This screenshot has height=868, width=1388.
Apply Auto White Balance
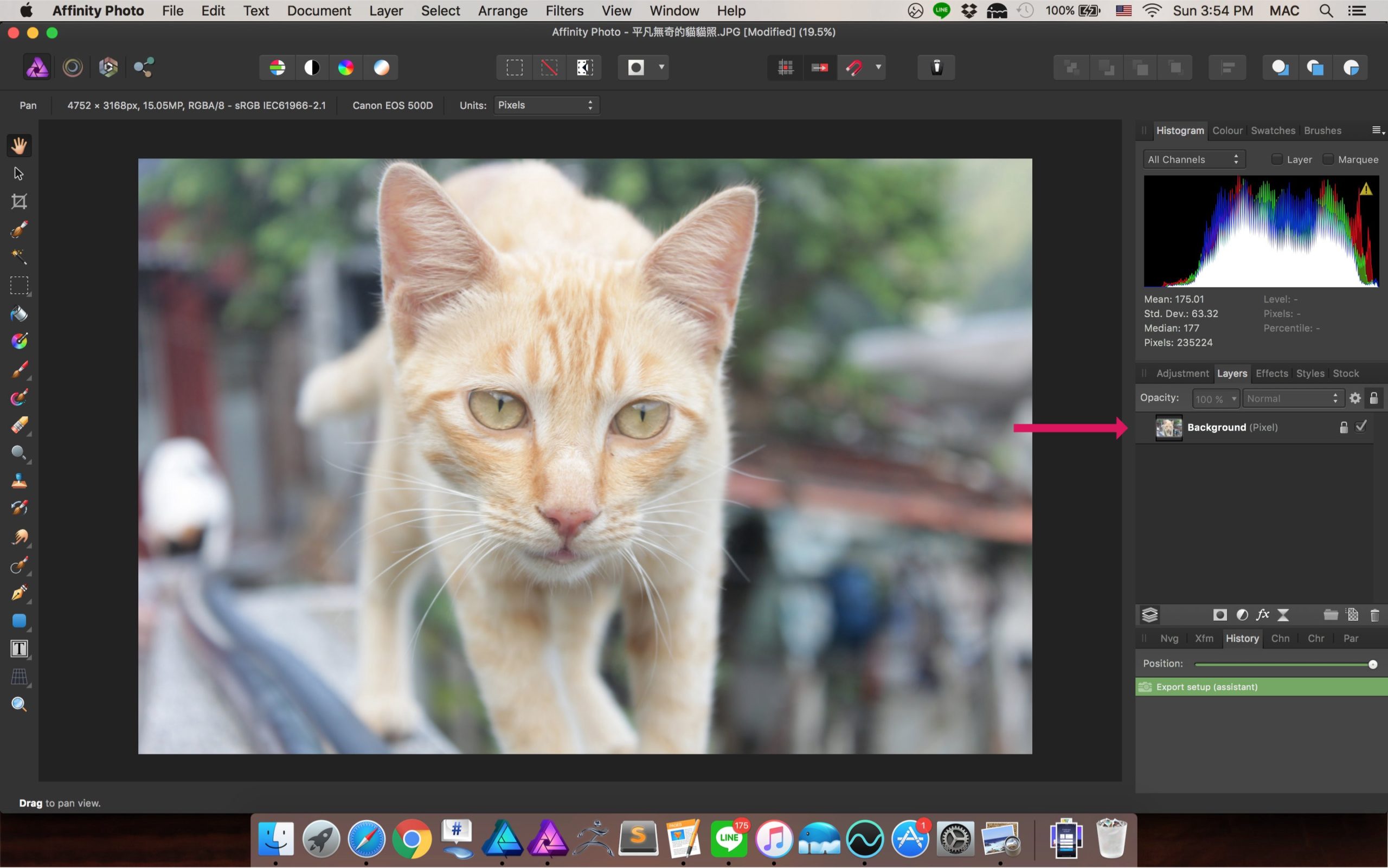point(381,67)
